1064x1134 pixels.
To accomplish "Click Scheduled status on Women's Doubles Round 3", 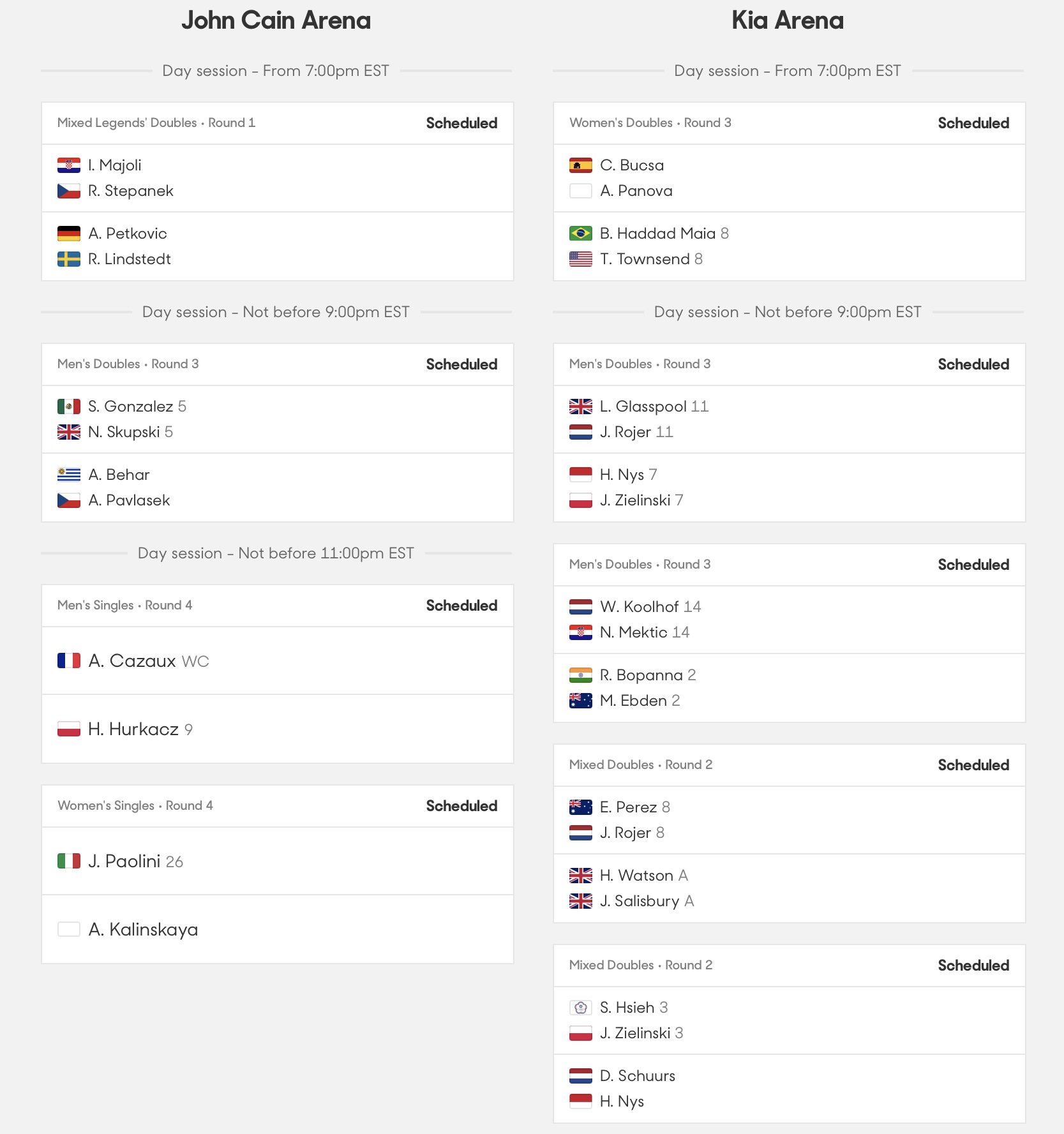I will pyautogui.click(x=973, y=123).
